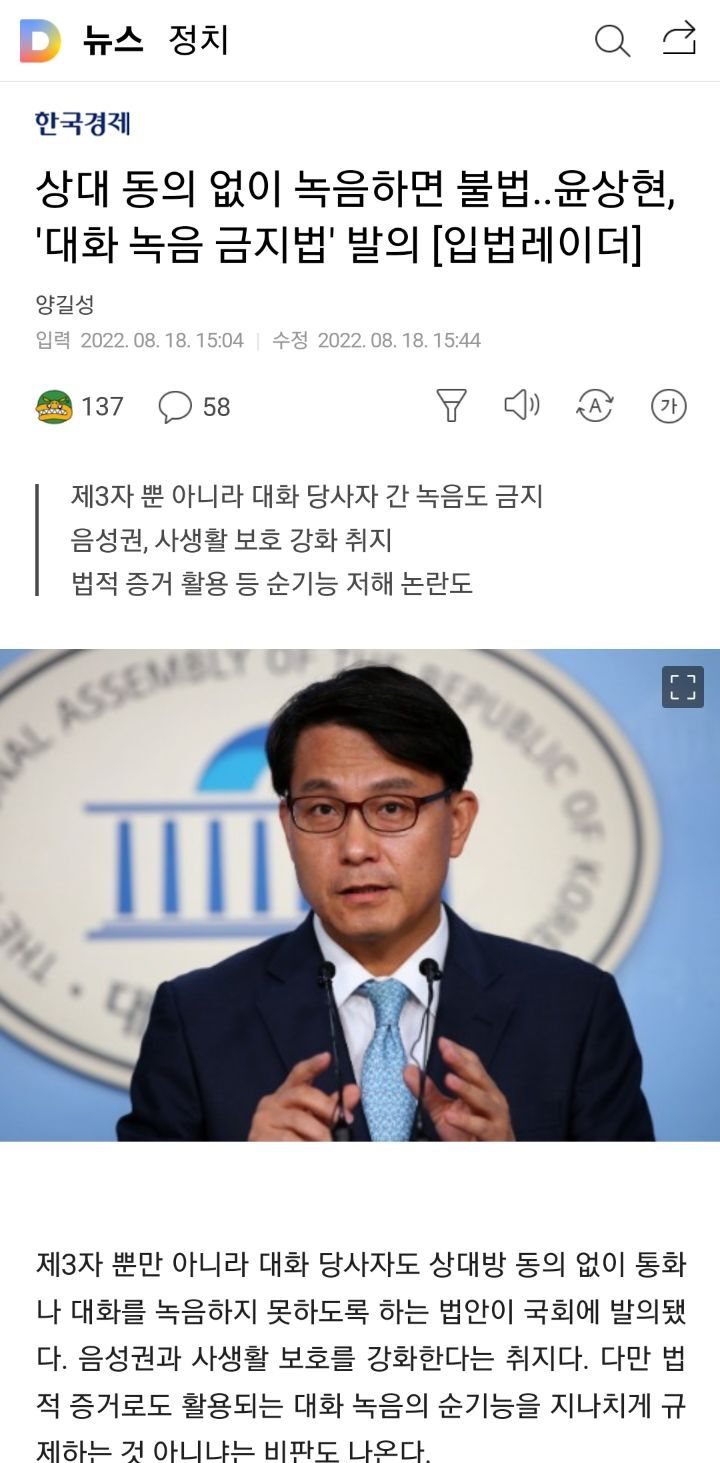Open the 한국경제 publisher link
720x1463 pixels.
83,124
